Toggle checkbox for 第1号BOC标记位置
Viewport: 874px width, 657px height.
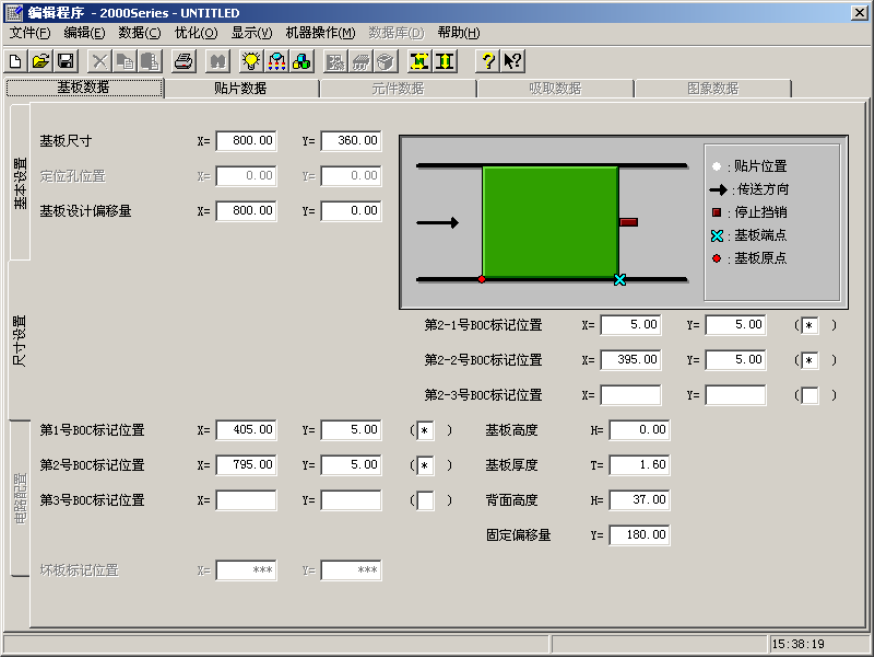pyautogui.click(x=425, y=430)
